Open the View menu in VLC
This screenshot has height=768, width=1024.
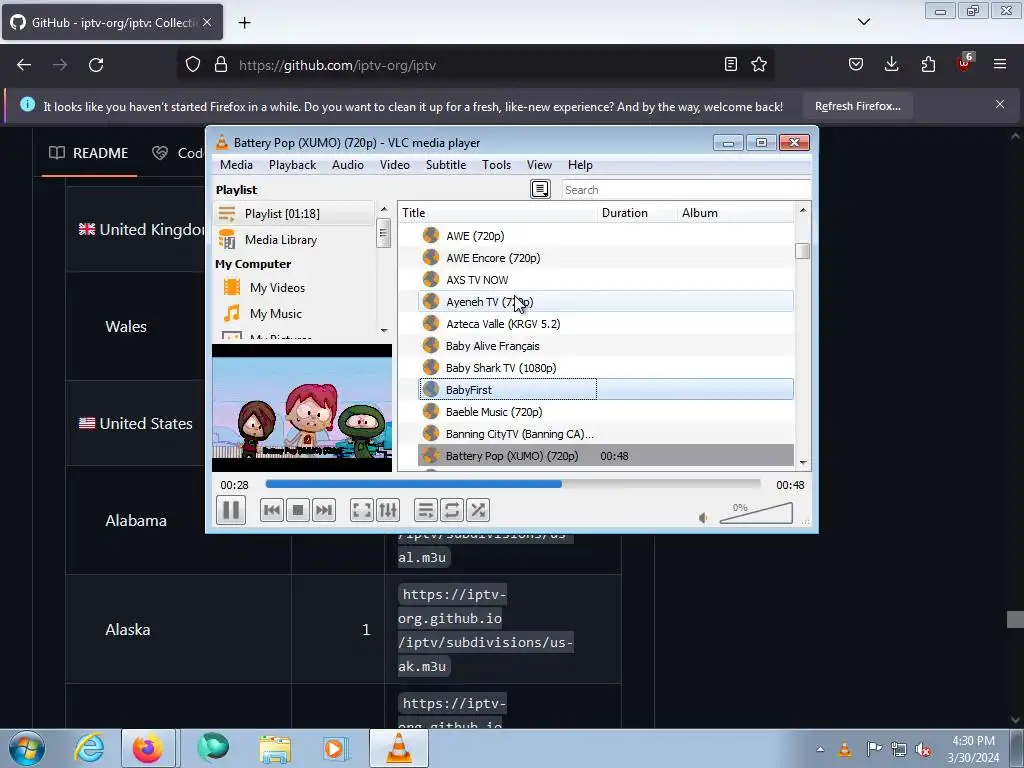click(539, 165)
